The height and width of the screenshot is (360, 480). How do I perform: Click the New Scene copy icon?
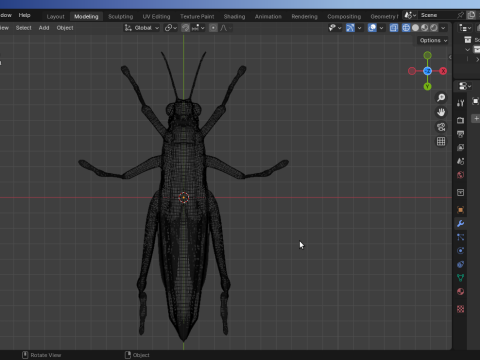(x=471, y=15)
